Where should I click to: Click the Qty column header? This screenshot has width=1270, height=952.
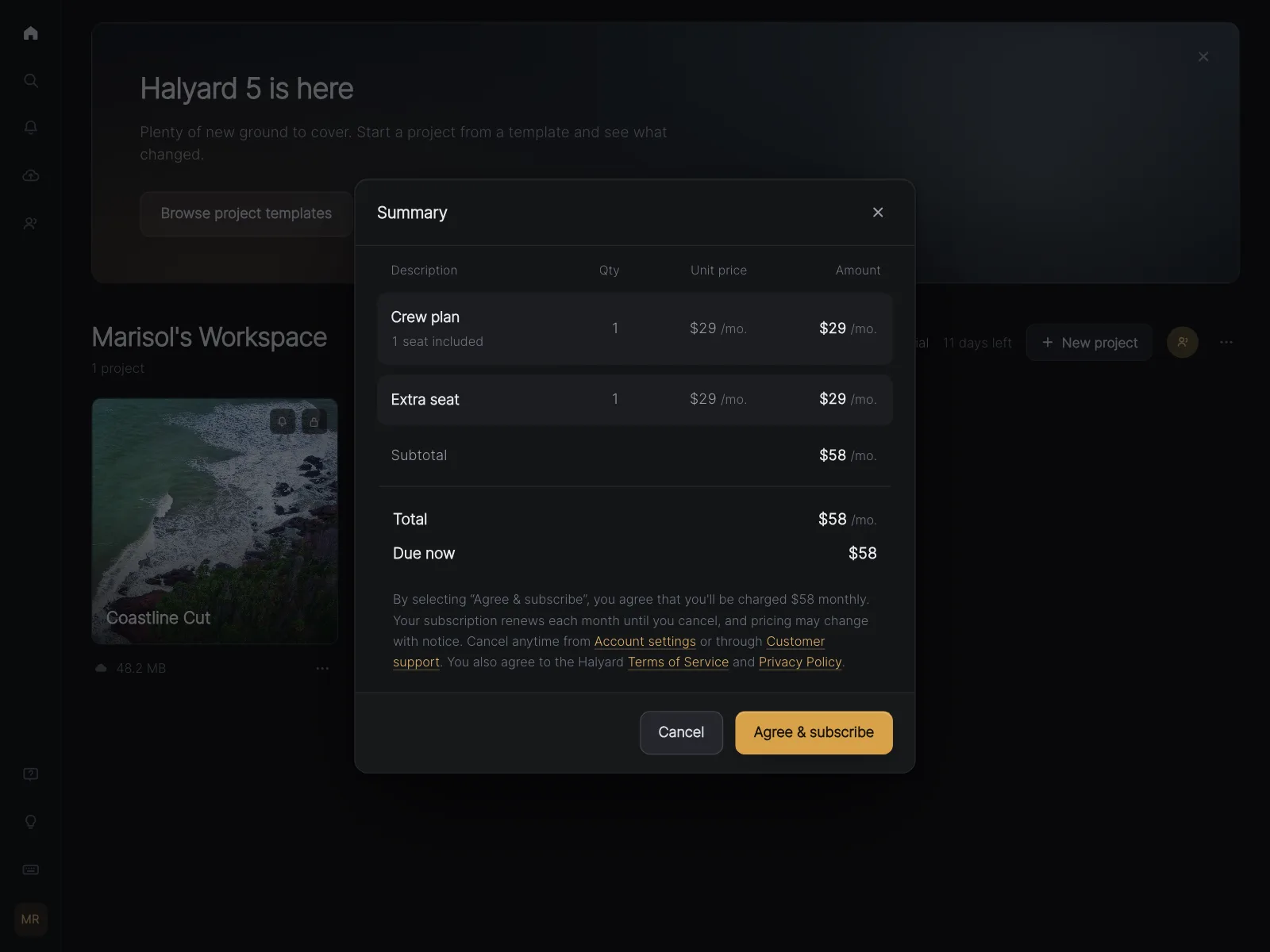[x=610, y=270]
